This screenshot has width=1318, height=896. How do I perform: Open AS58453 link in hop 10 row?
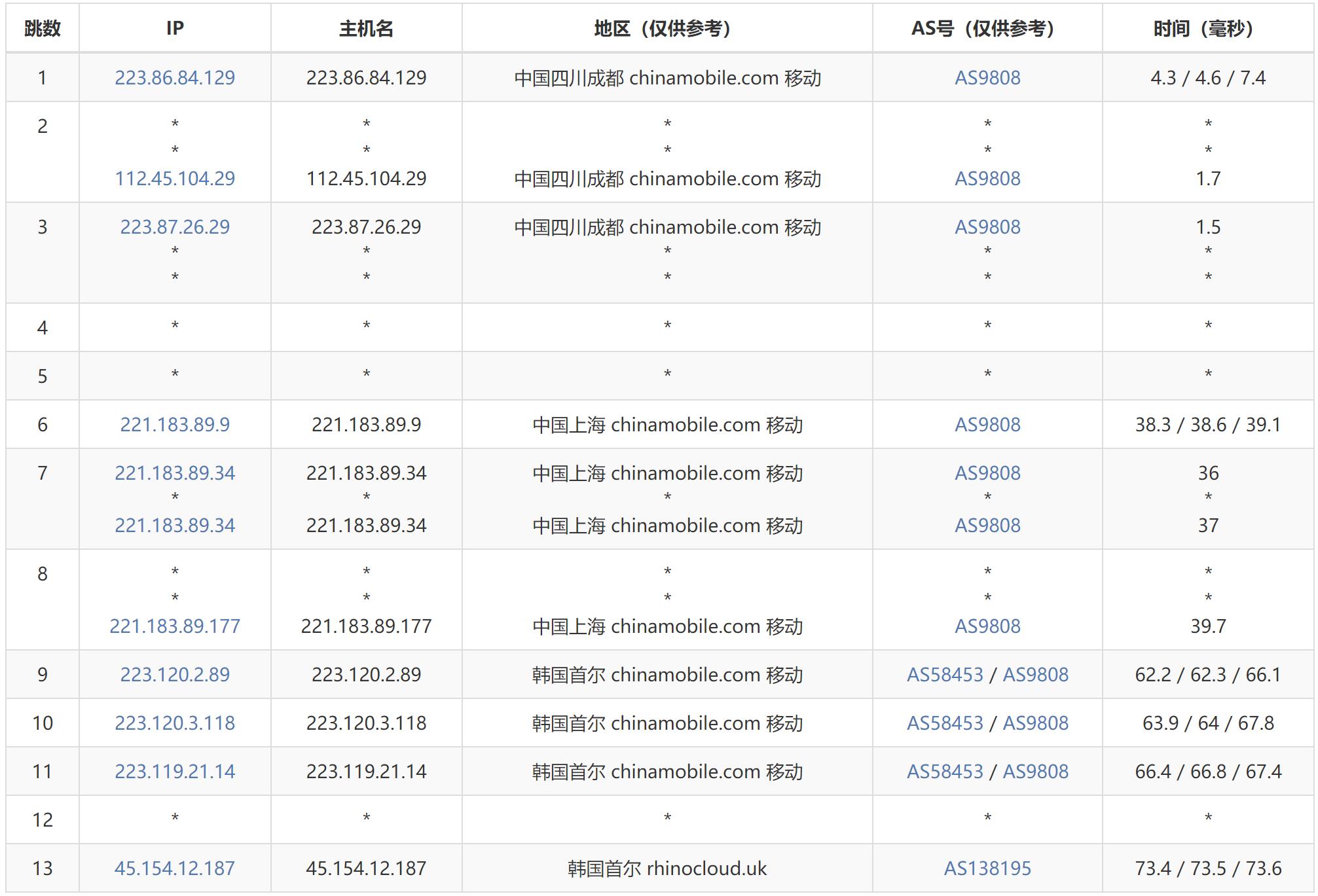coord(945,723)
